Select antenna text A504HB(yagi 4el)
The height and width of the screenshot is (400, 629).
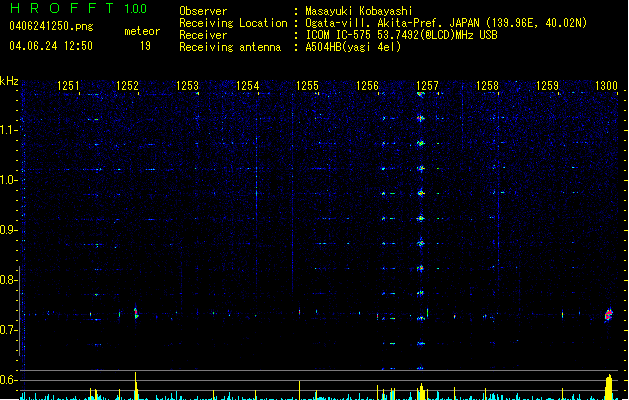pyautogui.click(x=353, y=47)
